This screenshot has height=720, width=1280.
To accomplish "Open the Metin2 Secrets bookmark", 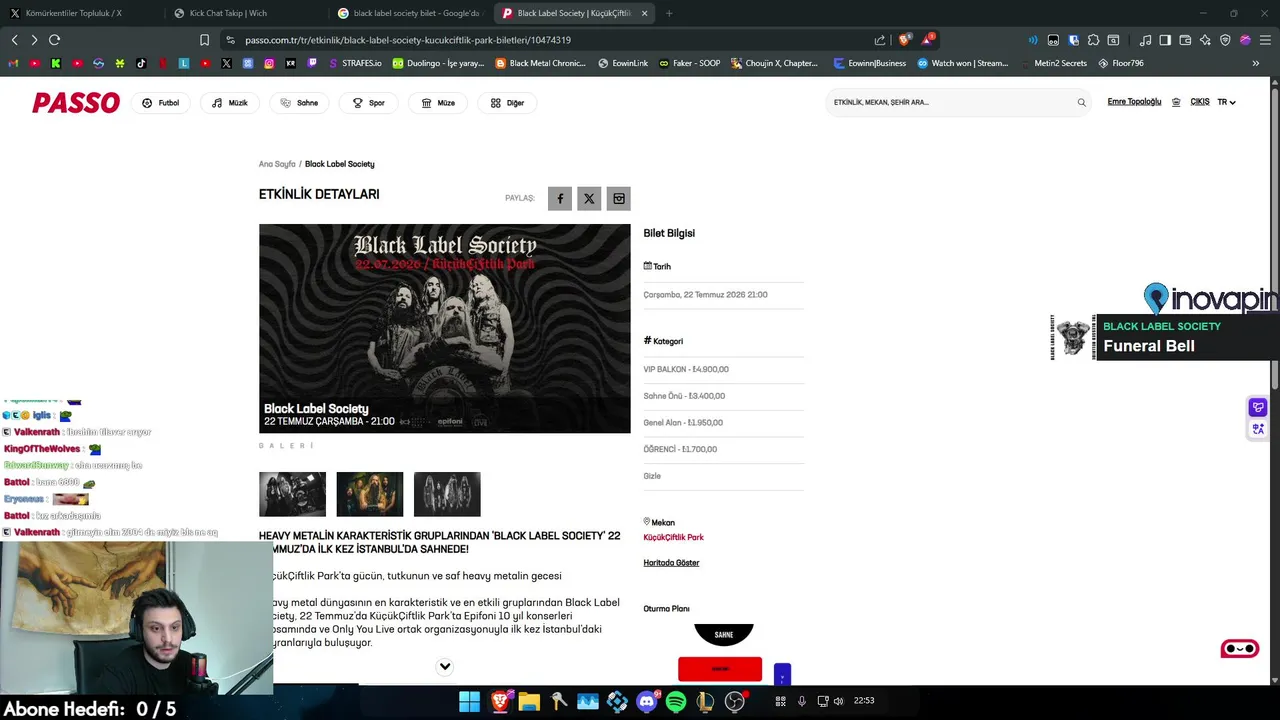I will pos(1053,63).
